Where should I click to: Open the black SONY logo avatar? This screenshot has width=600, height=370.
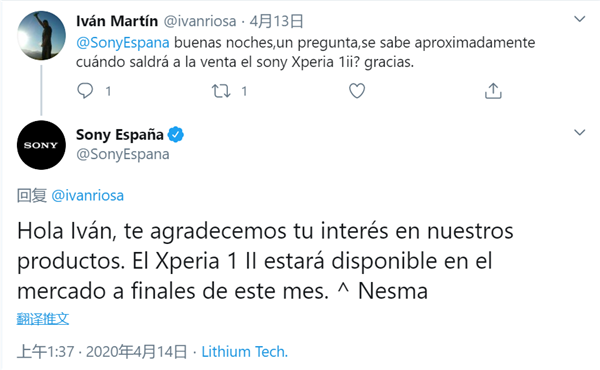41,145
